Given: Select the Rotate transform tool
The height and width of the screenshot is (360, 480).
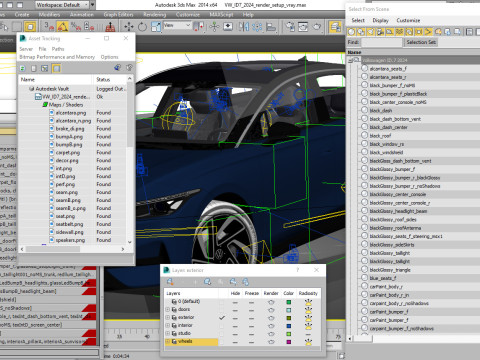Looking at the screenshot, I should point(142,27).
